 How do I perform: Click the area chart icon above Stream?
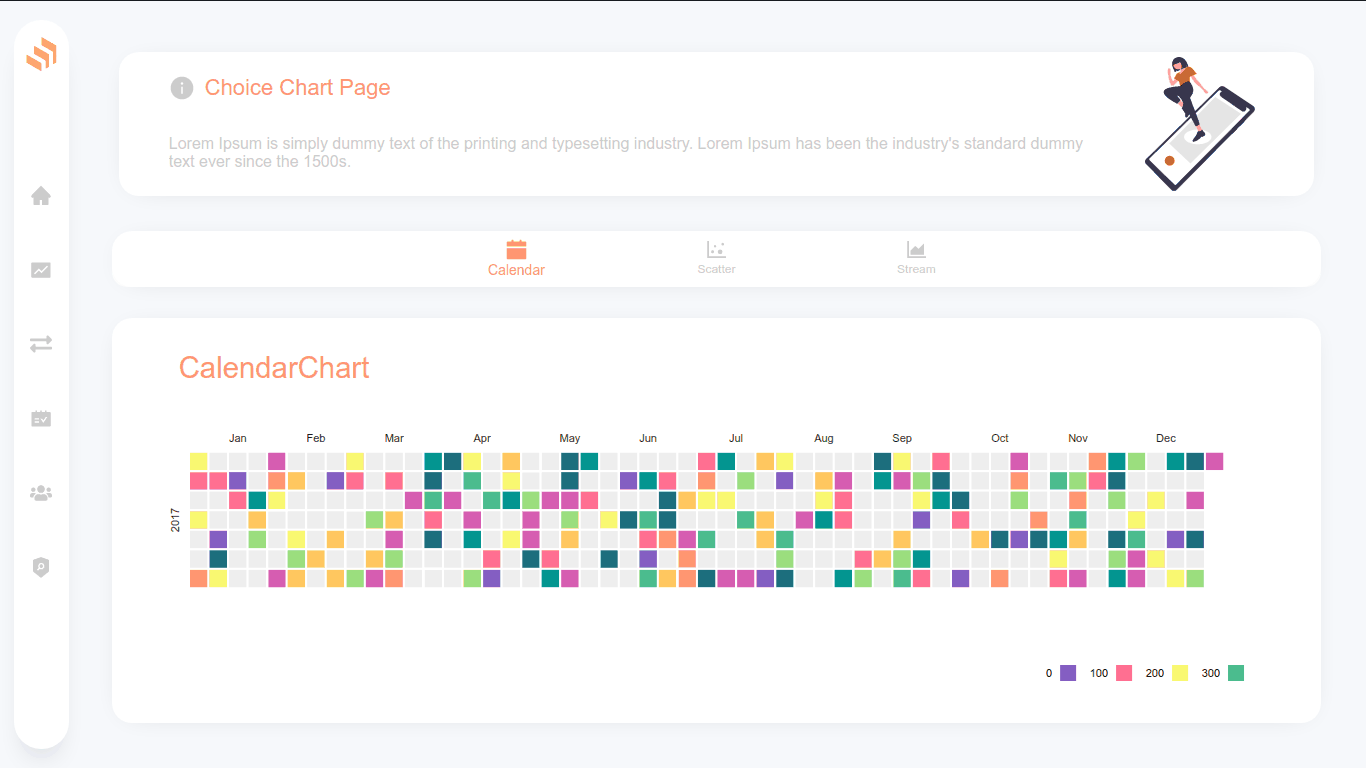point(916,249)
